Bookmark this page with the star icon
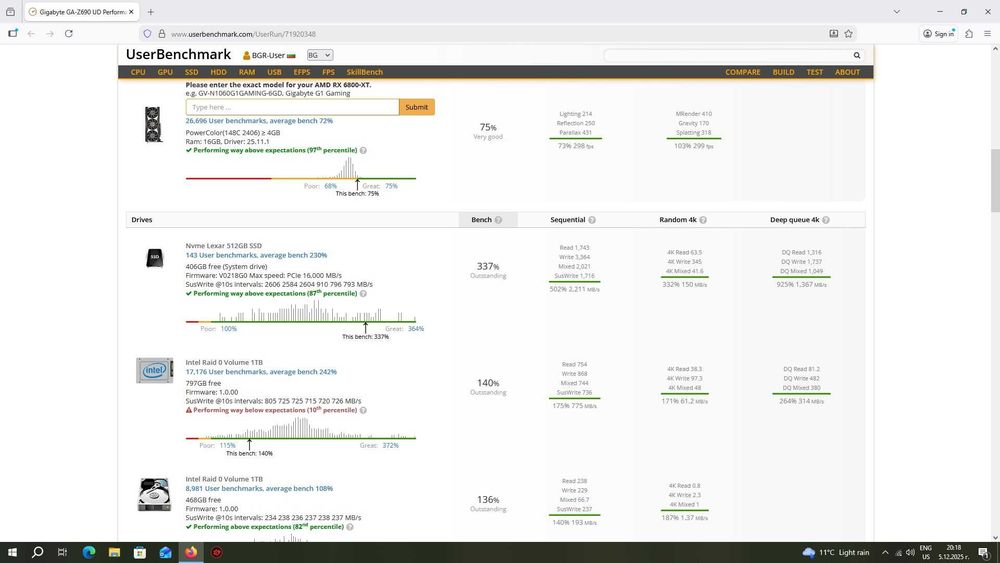 pyautogui.click(x=848, y=34)
